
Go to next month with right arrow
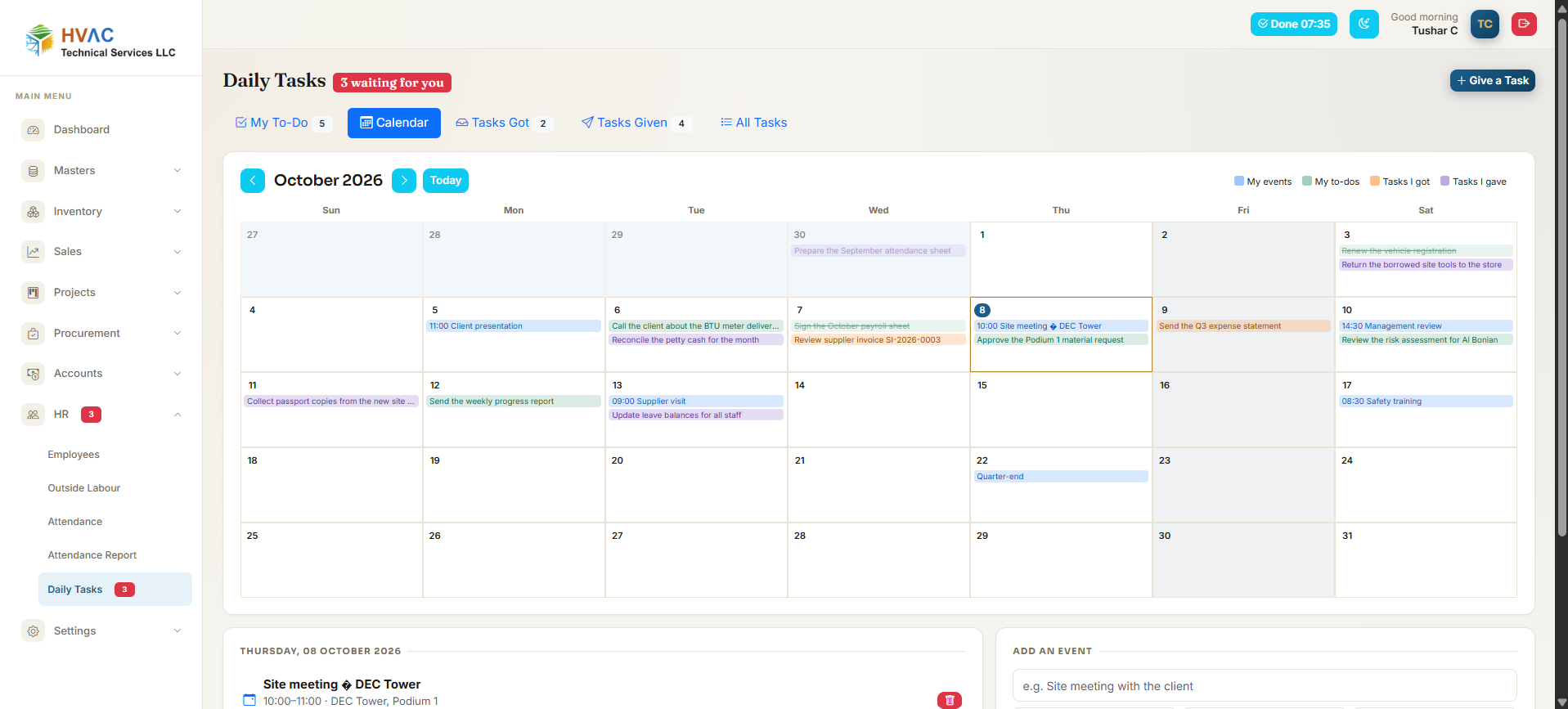coord(404,181)
